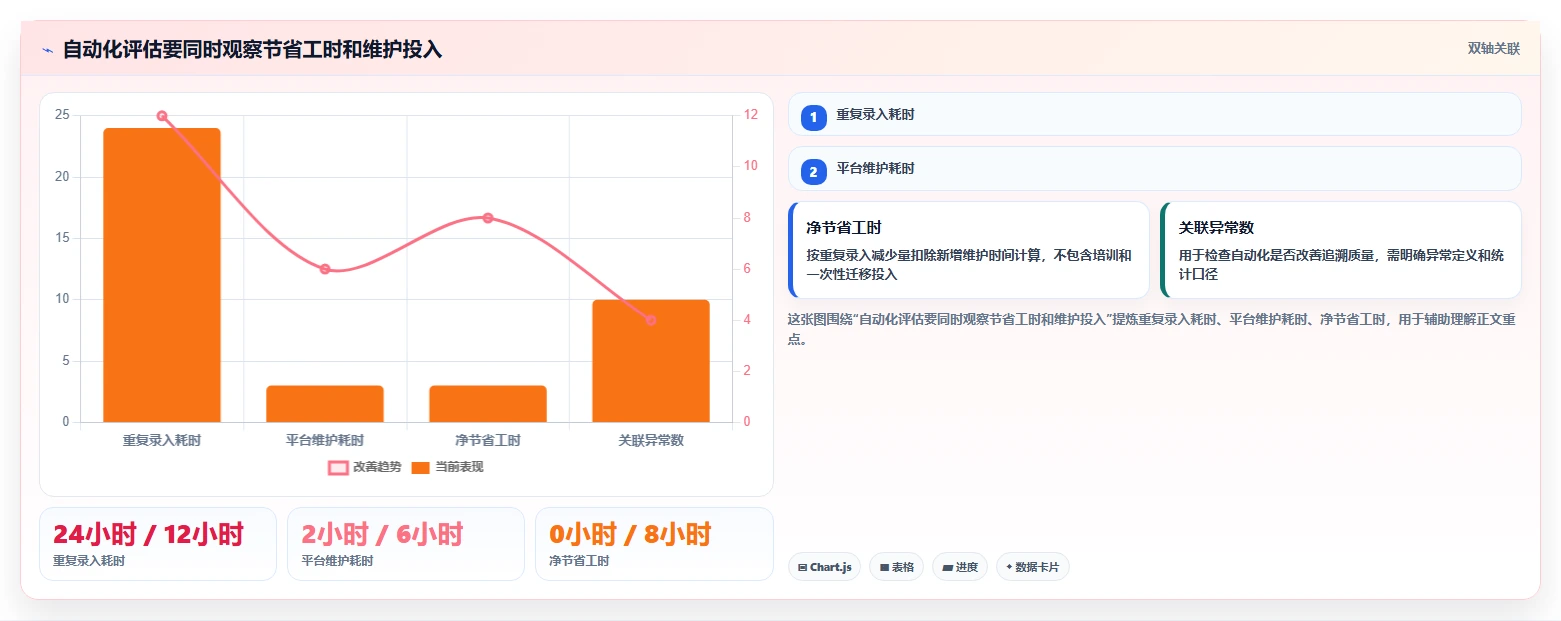The height and width of the screenshot is (621, 1561).
Task: Click the 关联异常数 card description text
Action: click(x=1341, y=264)
